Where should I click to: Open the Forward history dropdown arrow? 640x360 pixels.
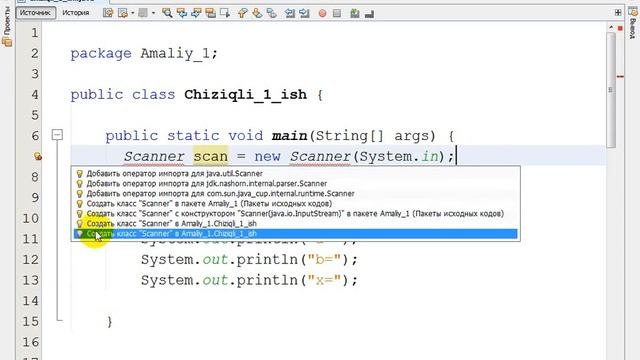[x=153, y=13]
